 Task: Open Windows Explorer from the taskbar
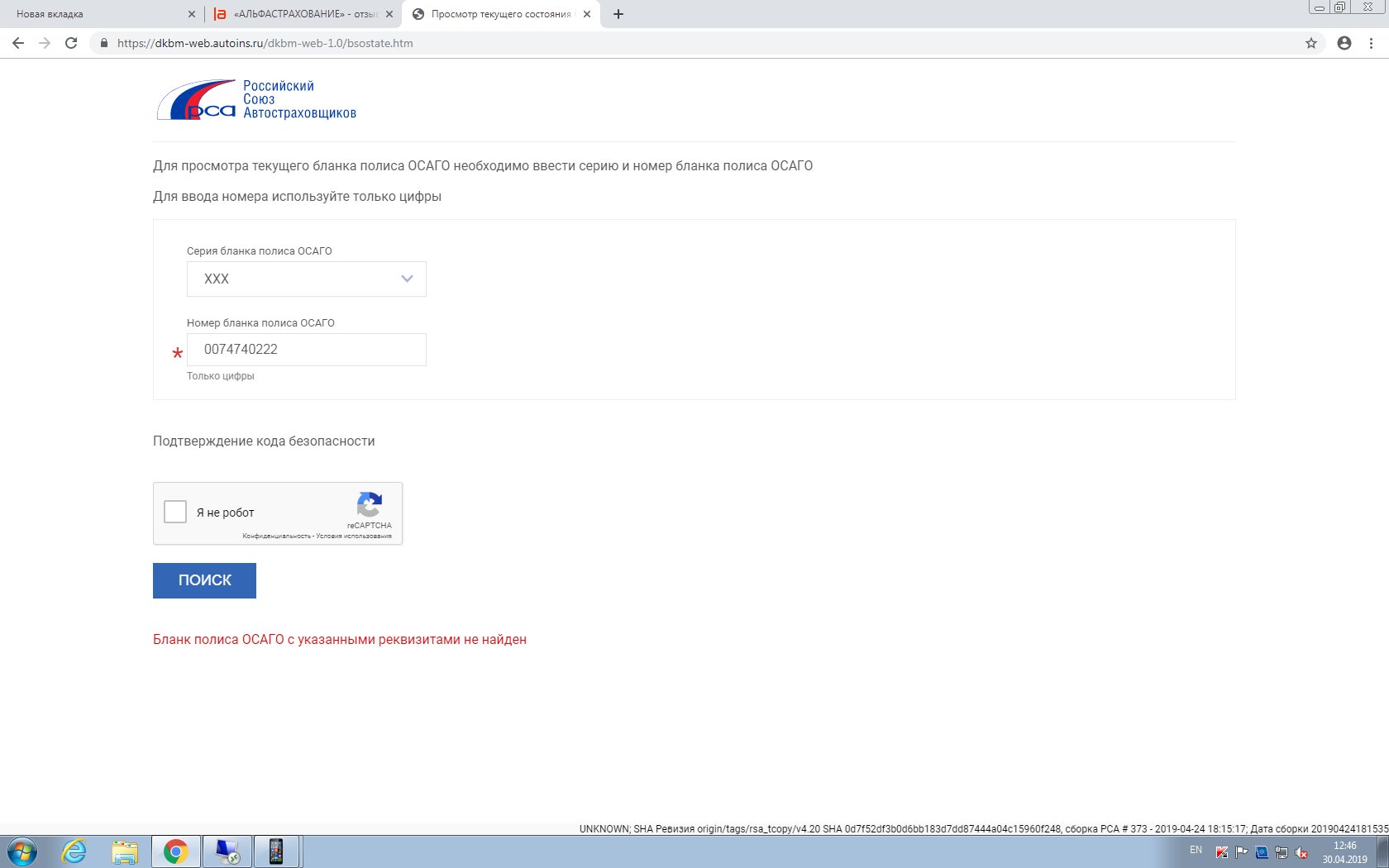click(x=125, y=851)
